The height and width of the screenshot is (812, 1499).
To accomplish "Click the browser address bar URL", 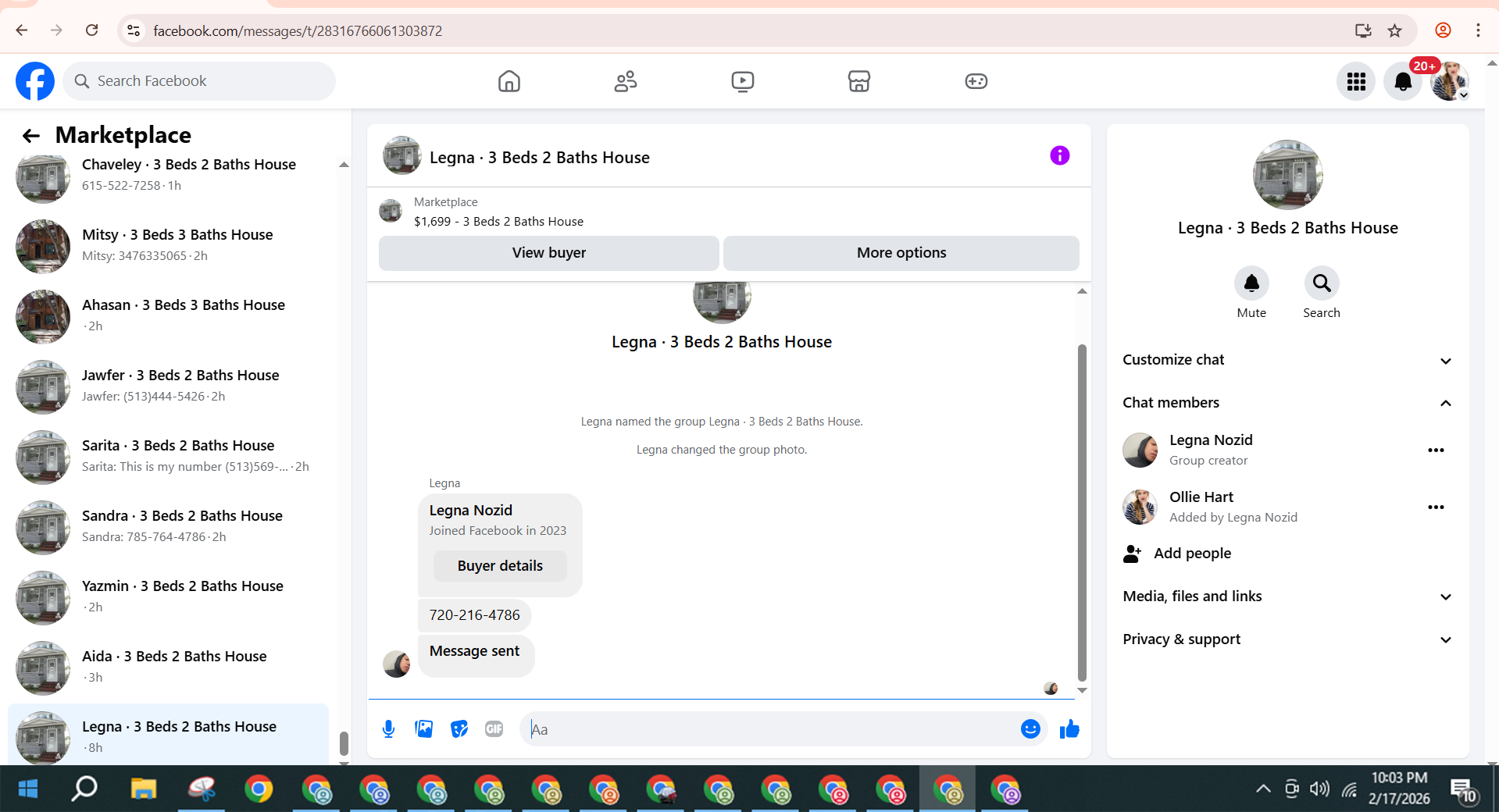I will (298, 30).
